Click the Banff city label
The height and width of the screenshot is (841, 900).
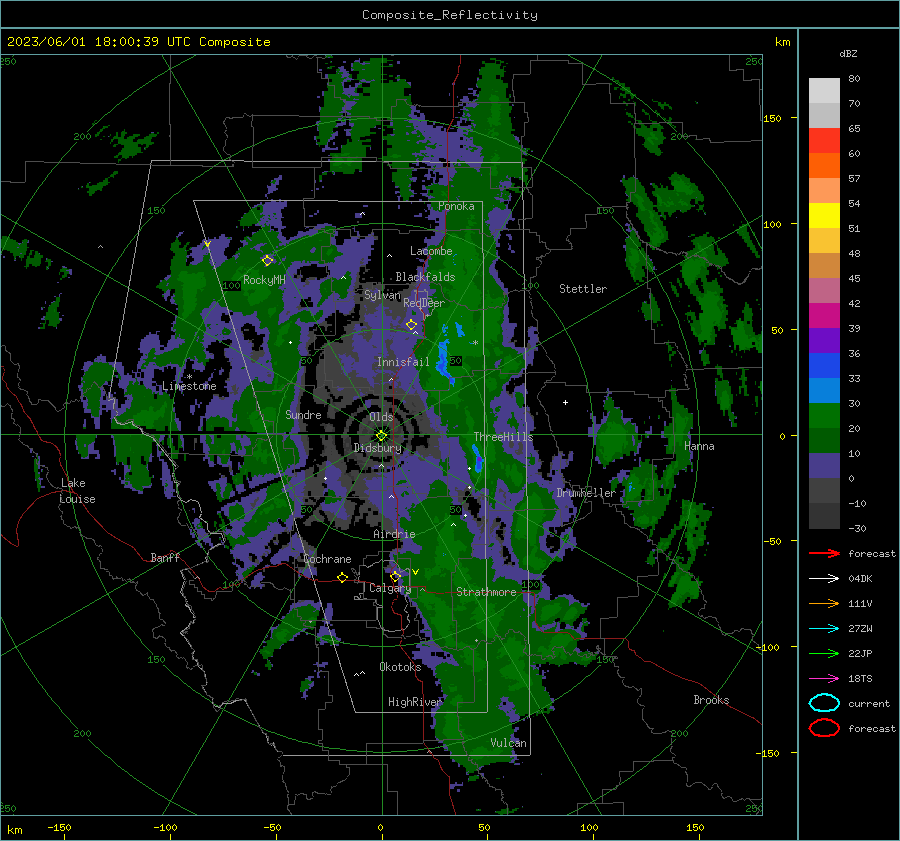click(165, 557)
